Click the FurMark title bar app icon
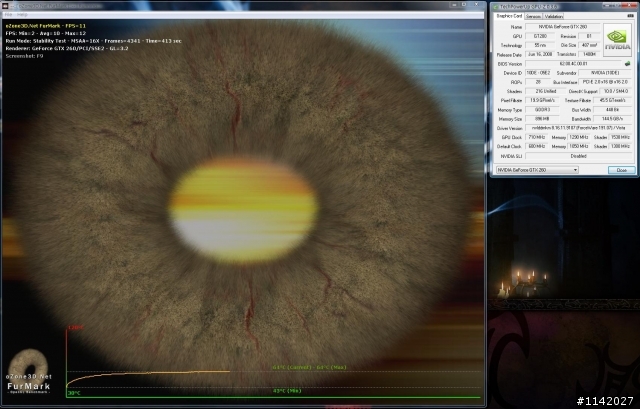The width and height of the screenshot is (640, 409). (x=5, y=6)
